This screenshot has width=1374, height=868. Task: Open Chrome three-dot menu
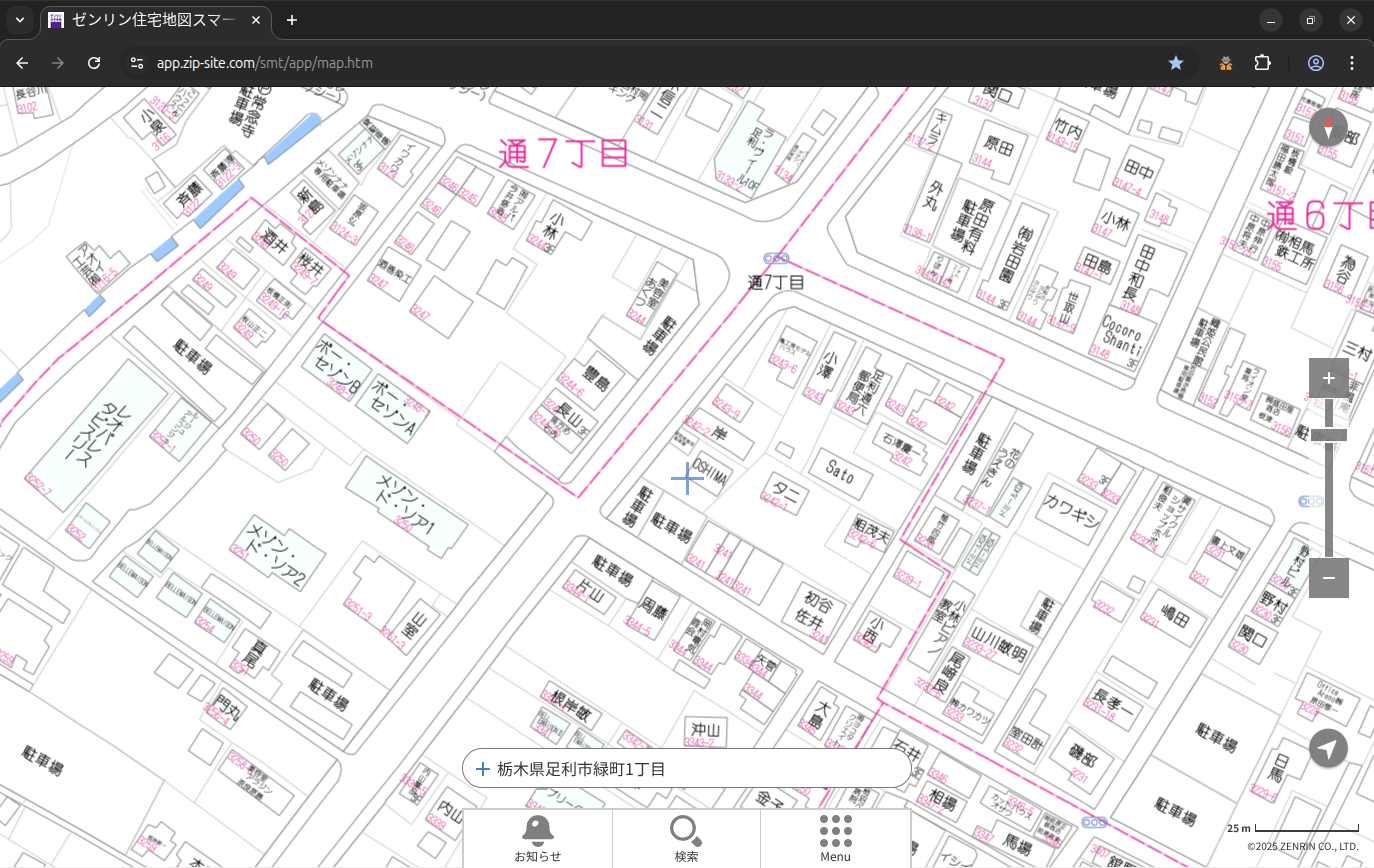point(1352,63)
